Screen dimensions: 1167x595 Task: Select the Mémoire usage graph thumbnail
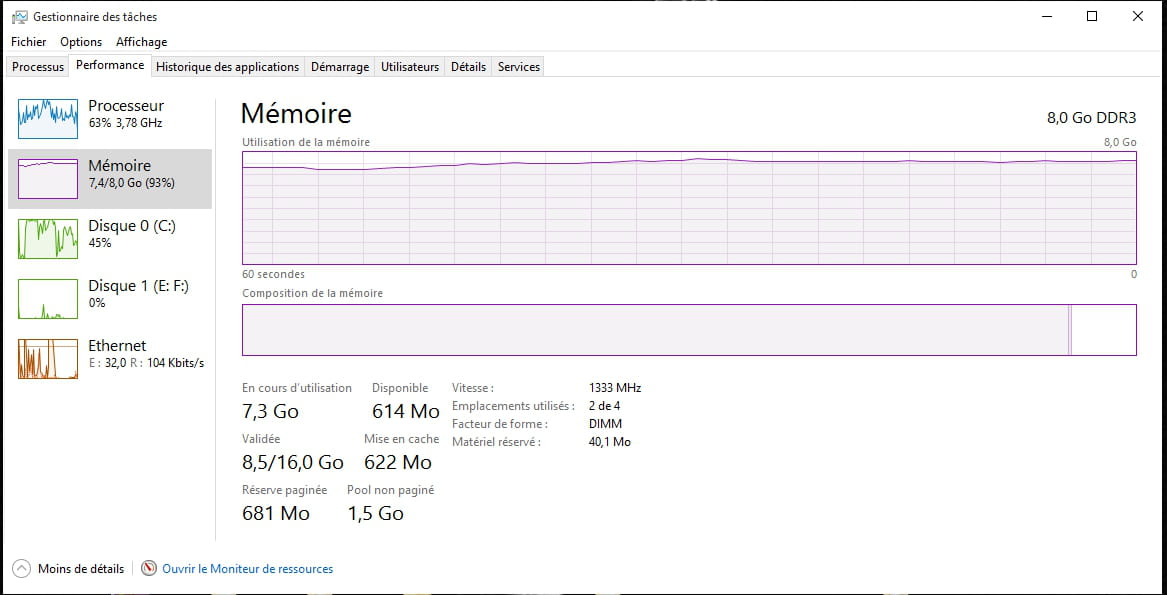click(x=47, y=178)
